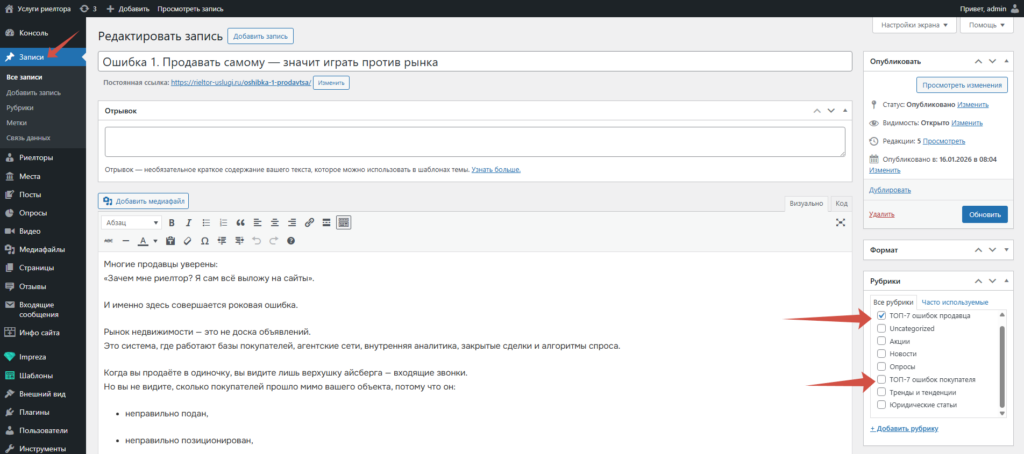Collapse the Отрывок panel with triangle
The height and width of the screenshot is (454, 1024).
(846, 111)
